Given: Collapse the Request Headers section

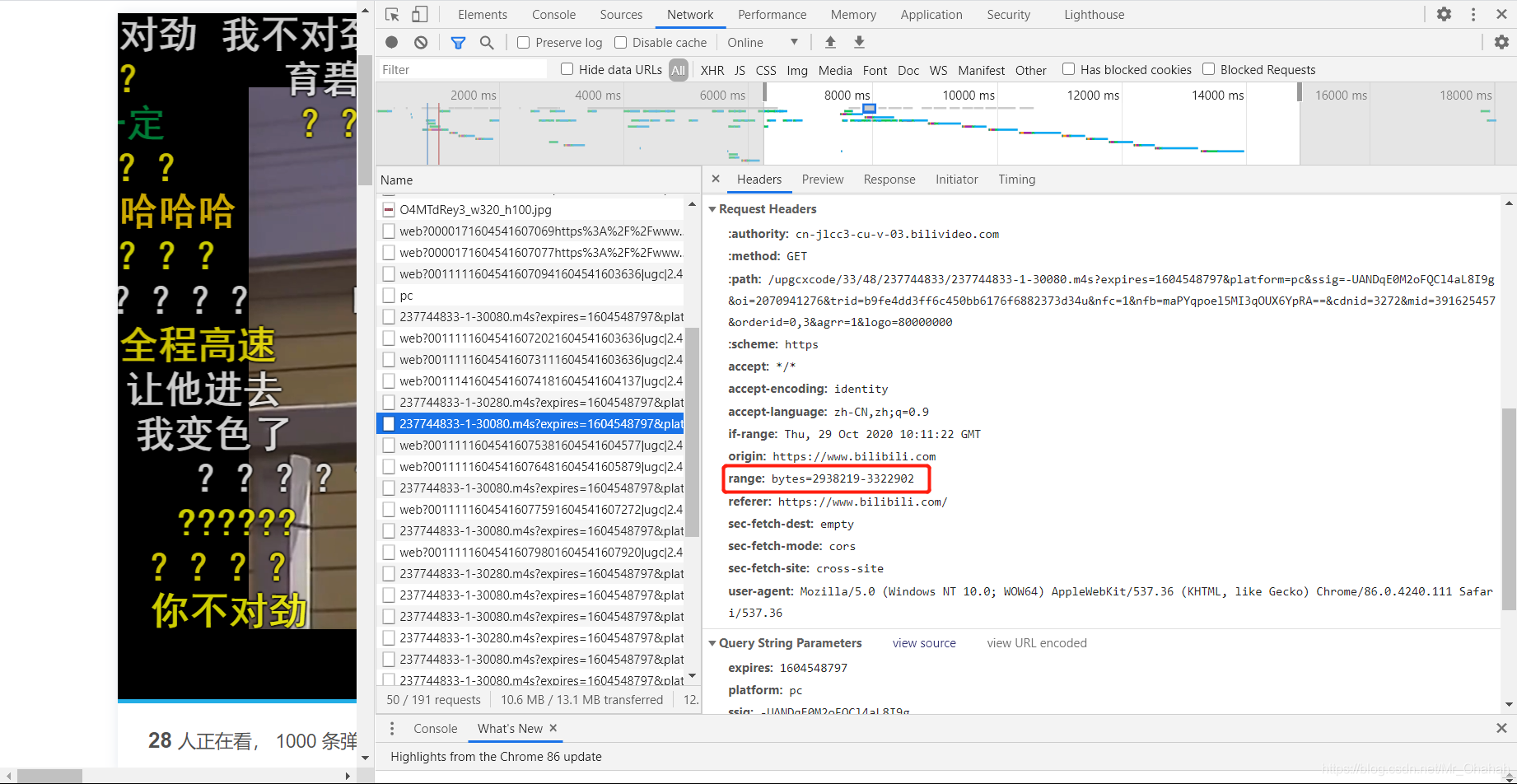Looking at the screenshot, I should coord(712,209).
